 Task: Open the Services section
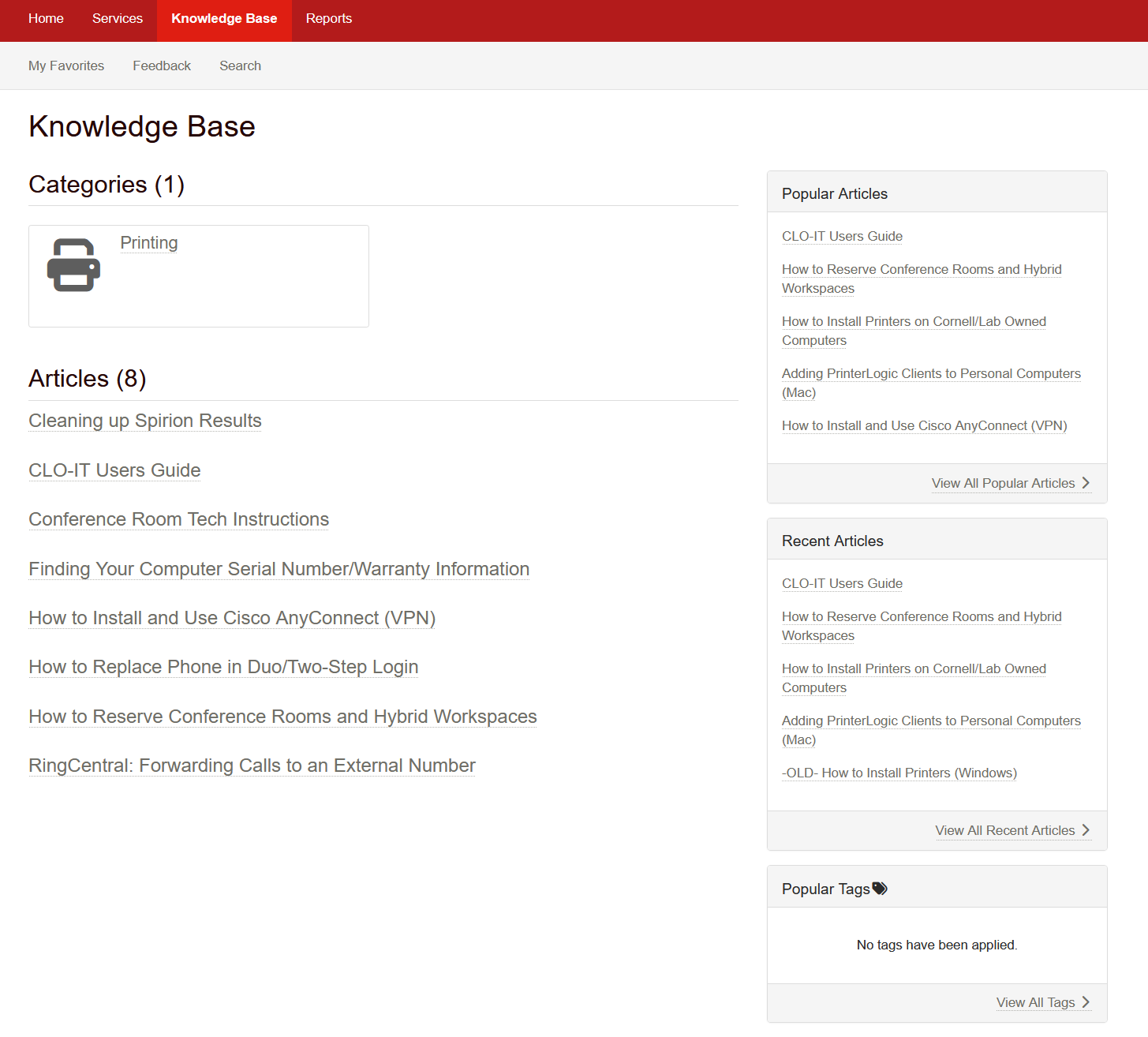pos(117,18)
